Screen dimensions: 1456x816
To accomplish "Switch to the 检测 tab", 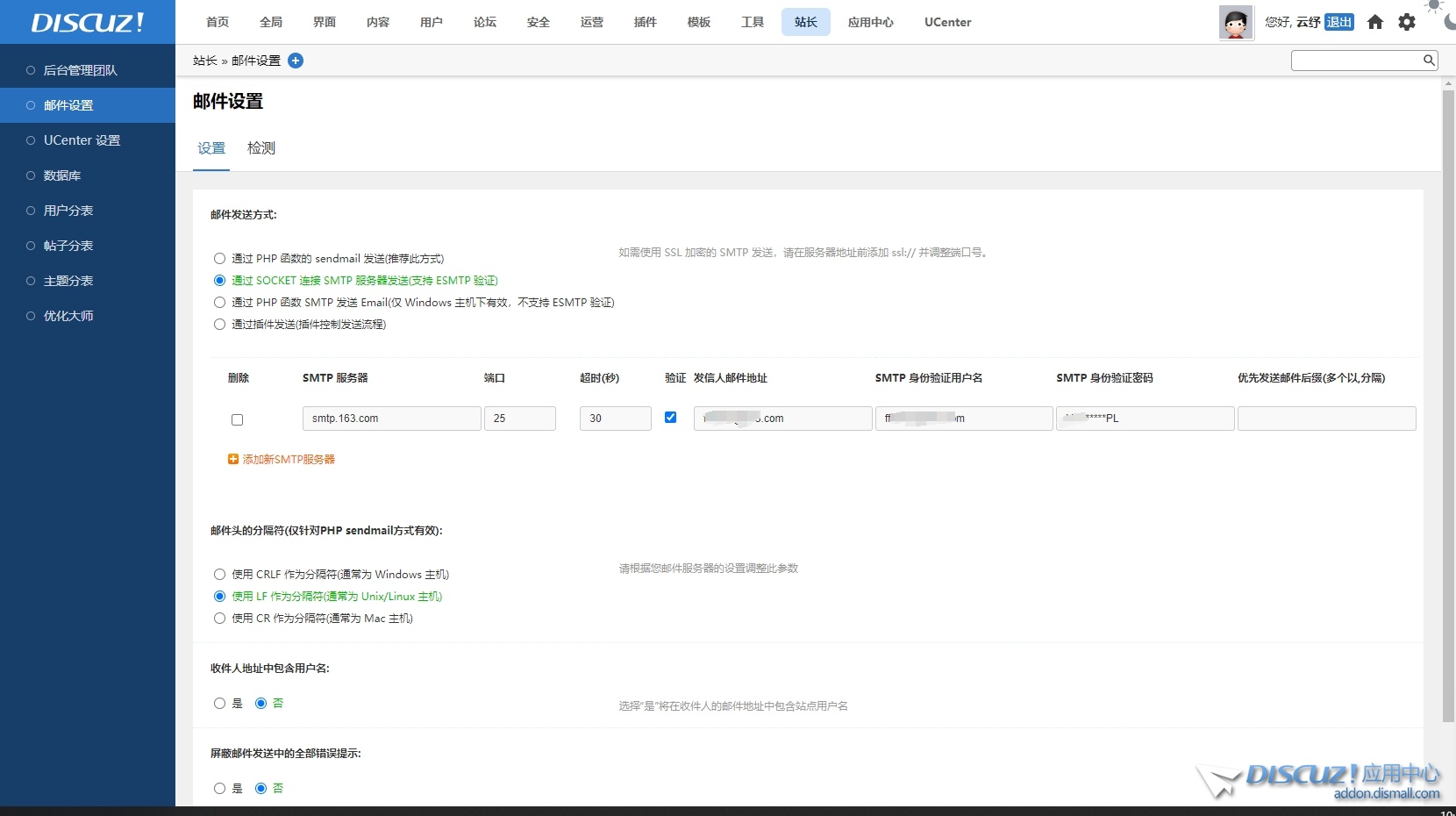I will (261, 148).
